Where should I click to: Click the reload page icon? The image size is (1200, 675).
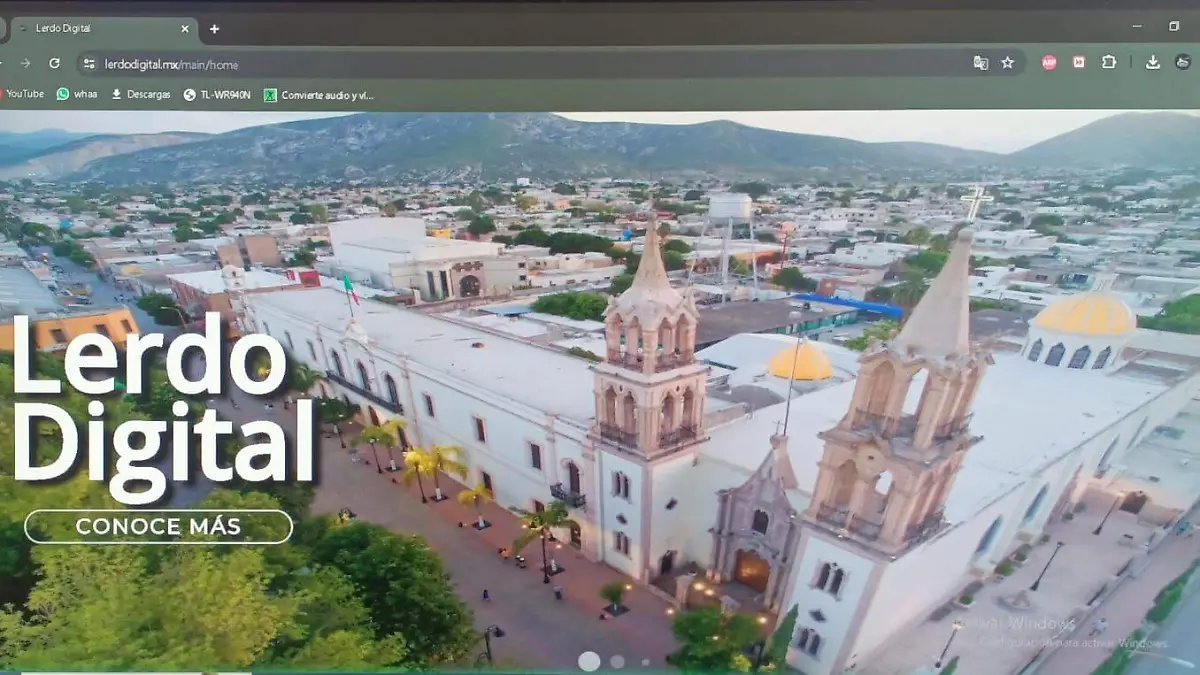point(55,62)
